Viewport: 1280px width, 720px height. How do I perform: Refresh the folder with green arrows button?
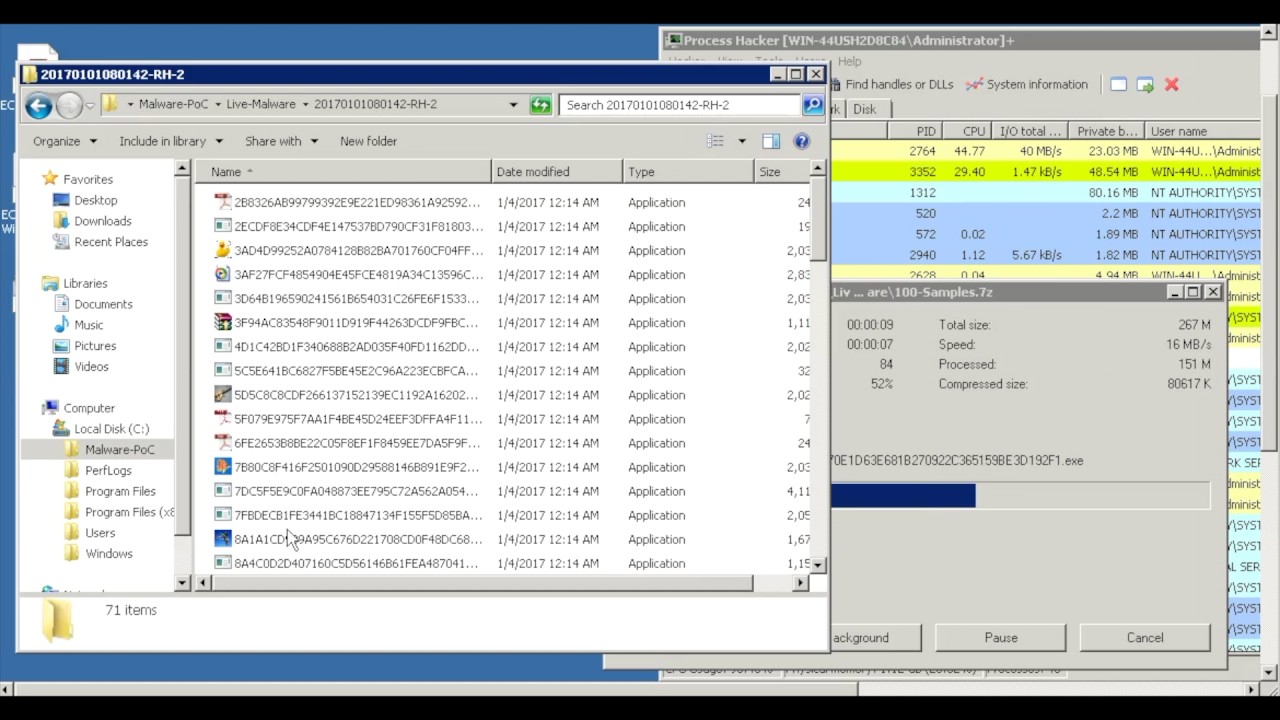540,105
